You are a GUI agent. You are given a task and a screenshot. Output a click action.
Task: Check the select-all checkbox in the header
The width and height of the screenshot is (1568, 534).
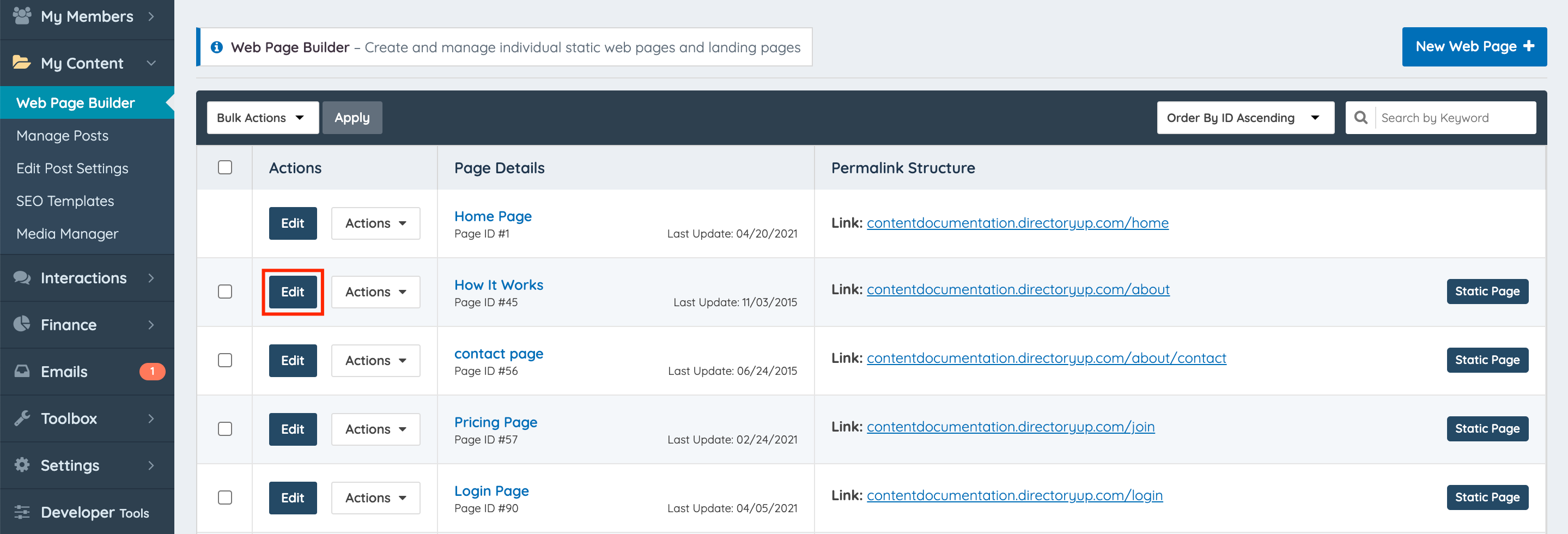tap(224, 167)
